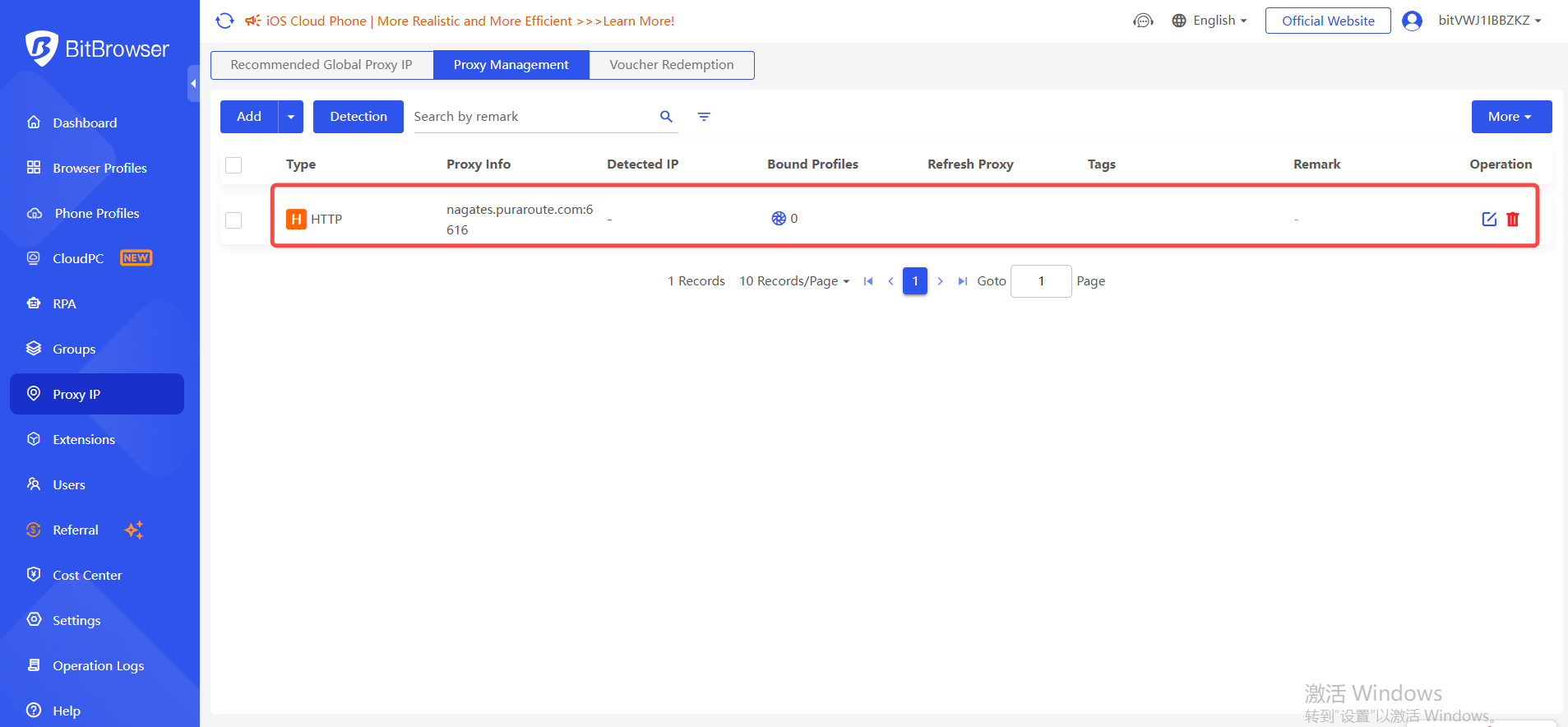Jump to the first page
The width and height of the screenshot is (1568, 727).
(868, 281)
